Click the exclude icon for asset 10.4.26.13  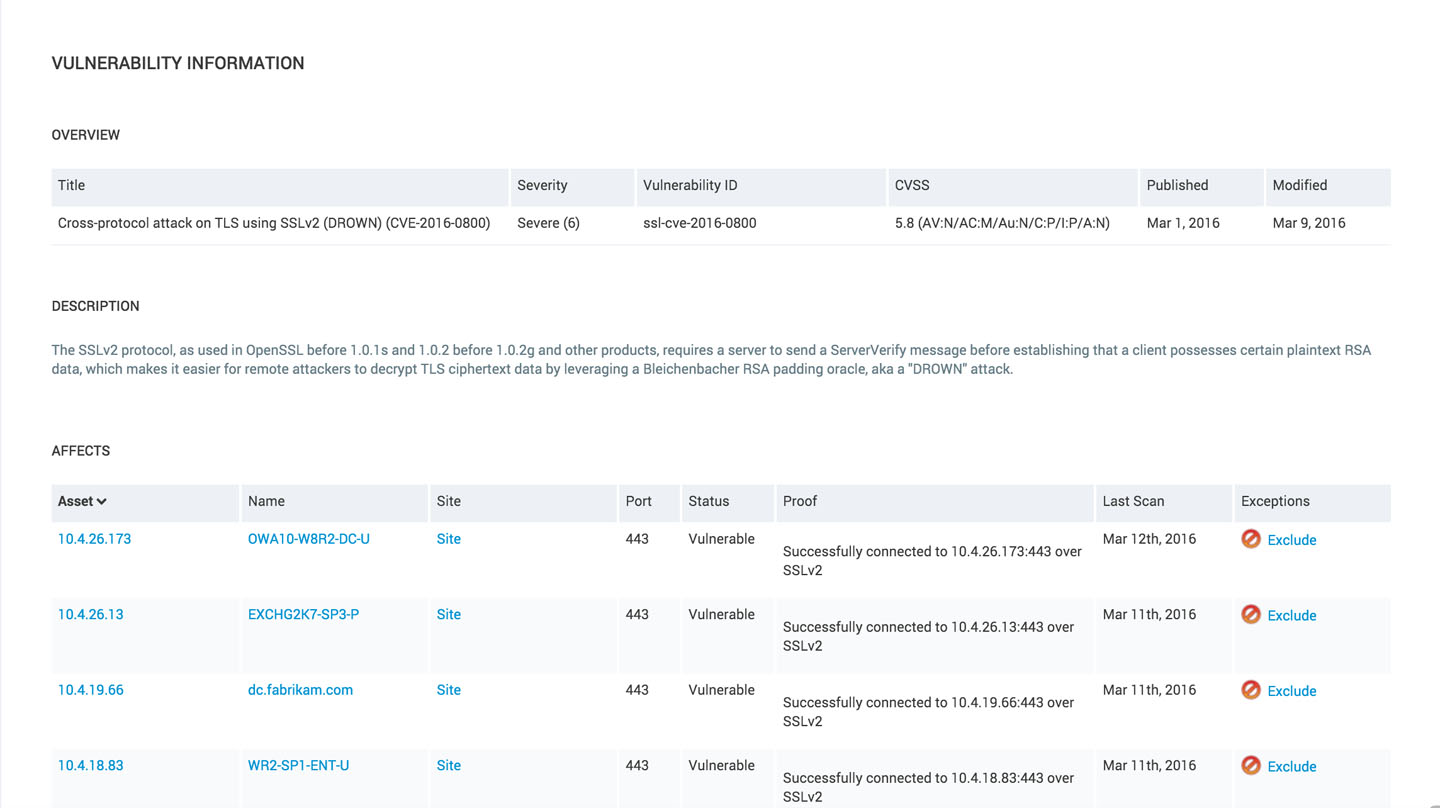tap(1250, 615)
